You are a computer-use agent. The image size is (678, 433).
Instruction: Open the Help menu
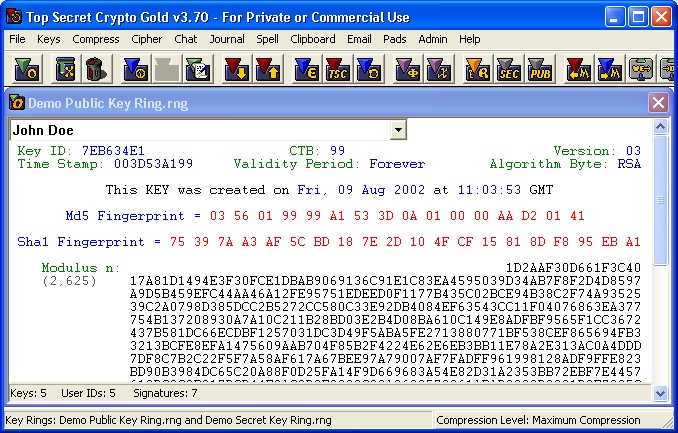[x=470, y=39]
